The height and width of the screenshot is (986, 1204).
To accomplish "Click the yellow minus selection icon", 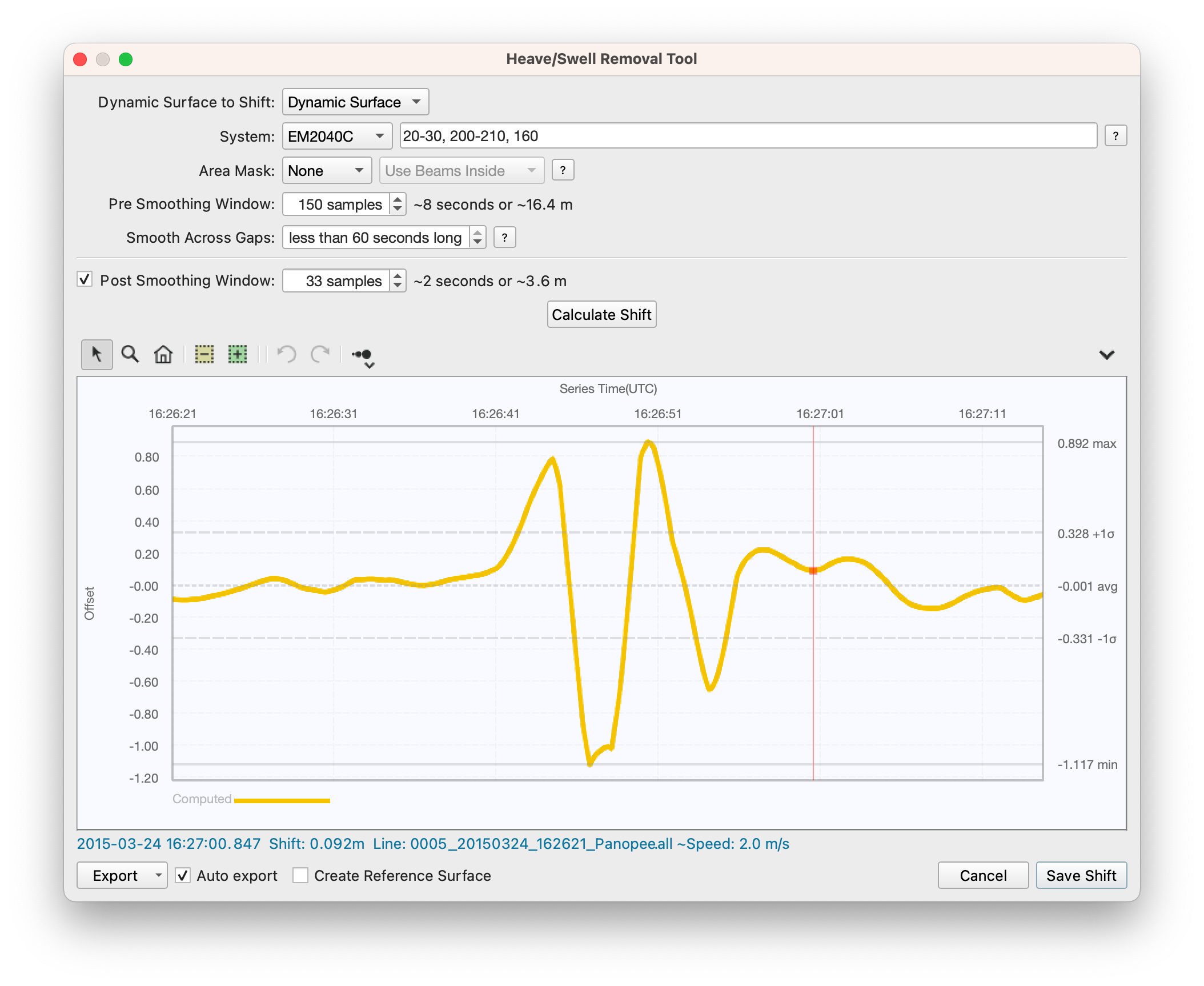I will click(204, 355).
